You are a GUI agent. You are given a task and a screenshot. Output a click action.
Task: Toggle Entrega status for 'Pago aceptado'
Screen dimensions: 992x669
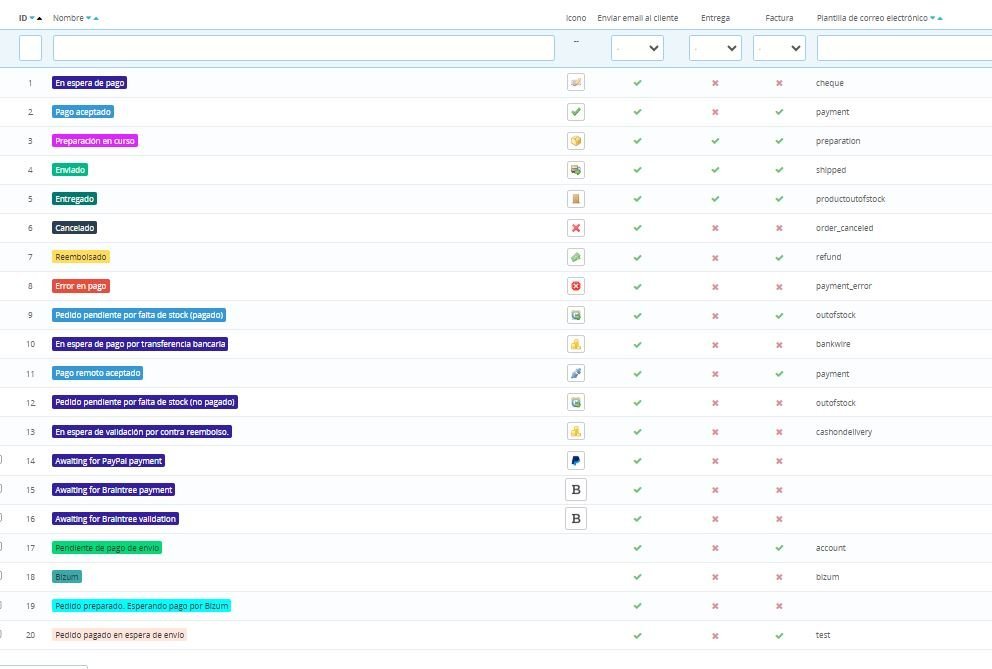pyautogui.click(x=716, y=112)
